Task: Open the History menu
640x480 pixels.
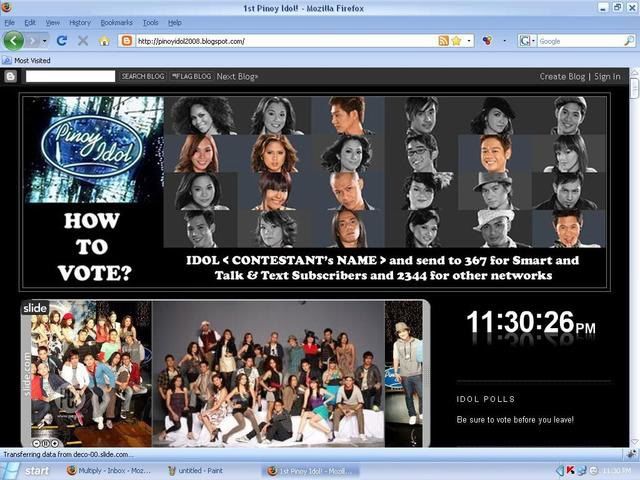Action: coord(80,23)
